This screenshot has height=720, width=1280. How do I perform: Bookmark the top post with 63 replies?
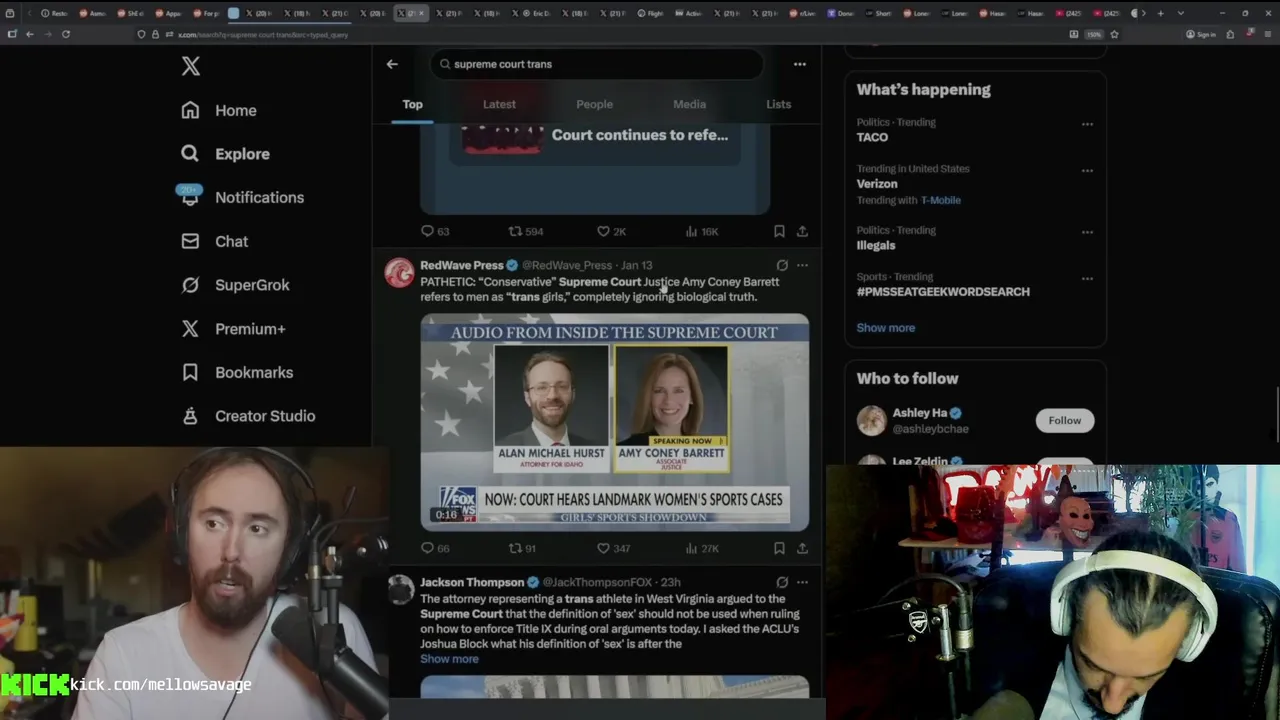779,231
